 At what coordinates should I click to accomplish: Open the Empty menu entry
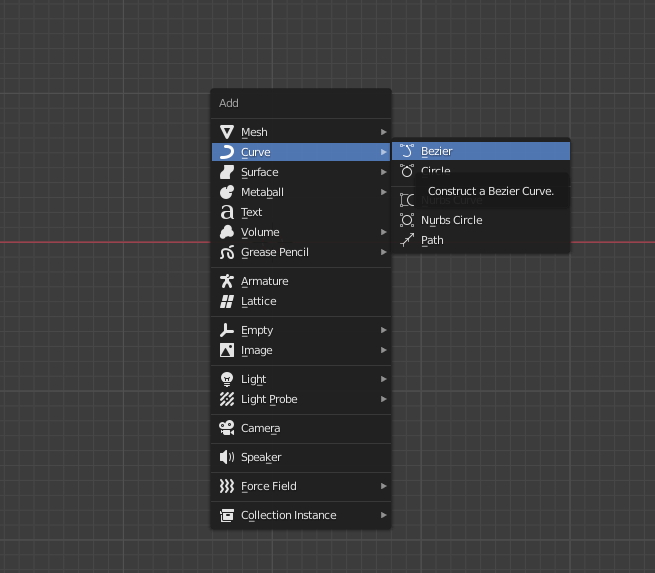301,330
